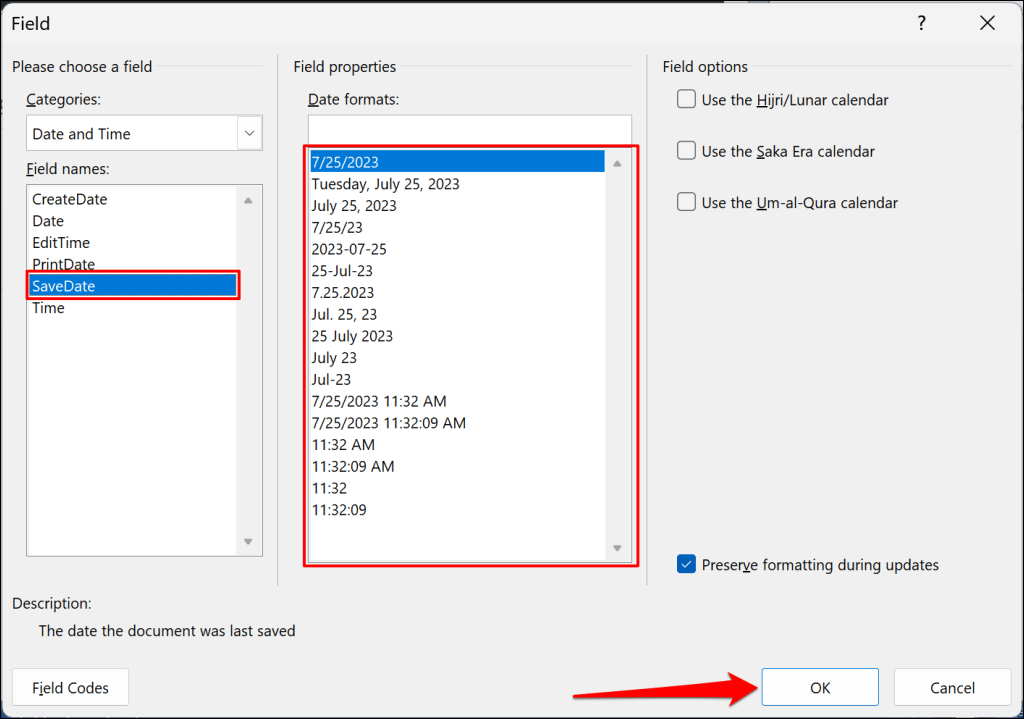Toggle Use the Um-al-Qura calendar

[x=687, y=202]
